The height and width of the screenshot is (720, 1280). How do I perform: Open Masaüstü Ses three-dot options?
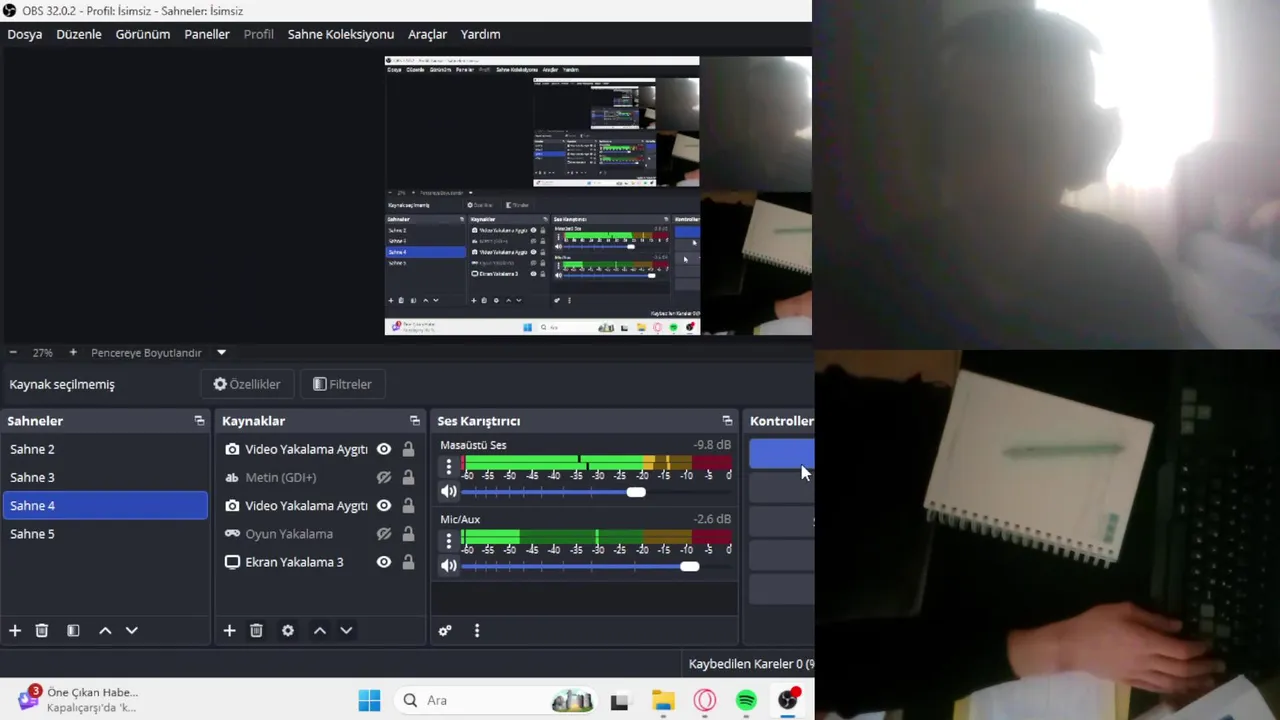pos(449,466)
